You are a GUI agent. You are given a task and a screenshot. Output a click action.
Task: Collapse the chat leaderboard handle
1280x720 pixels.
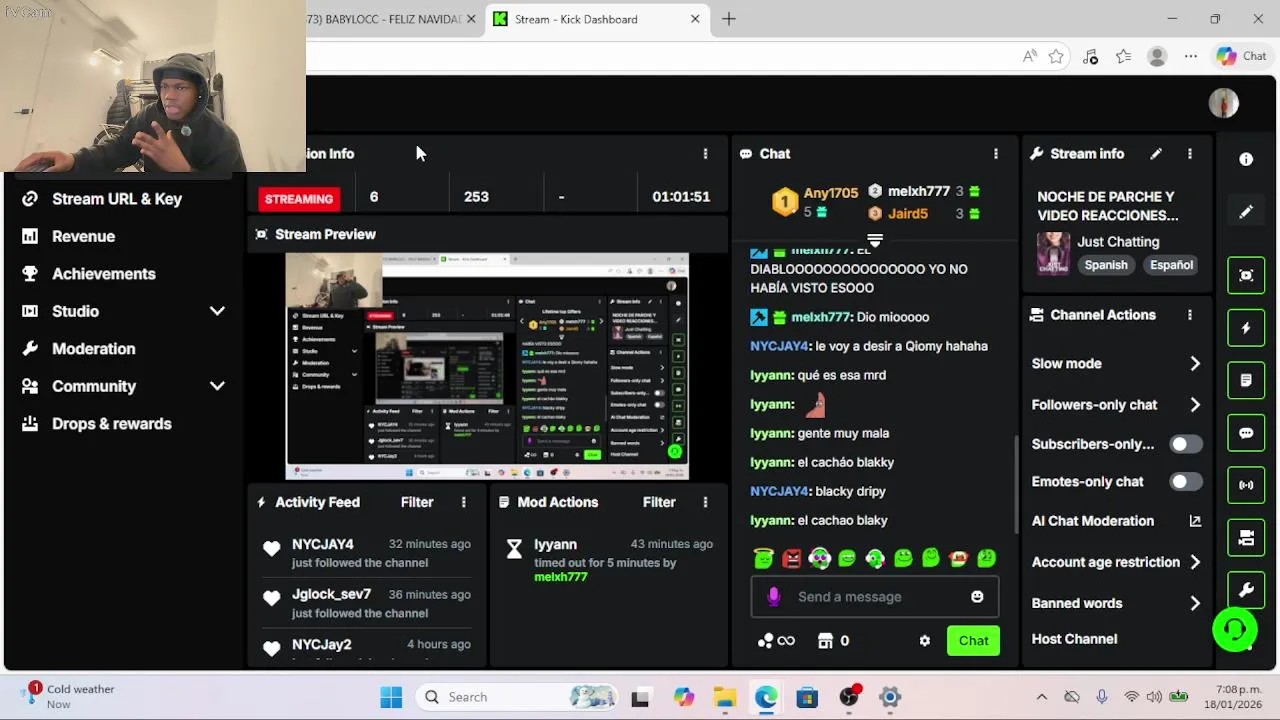(x=874, y=241)
